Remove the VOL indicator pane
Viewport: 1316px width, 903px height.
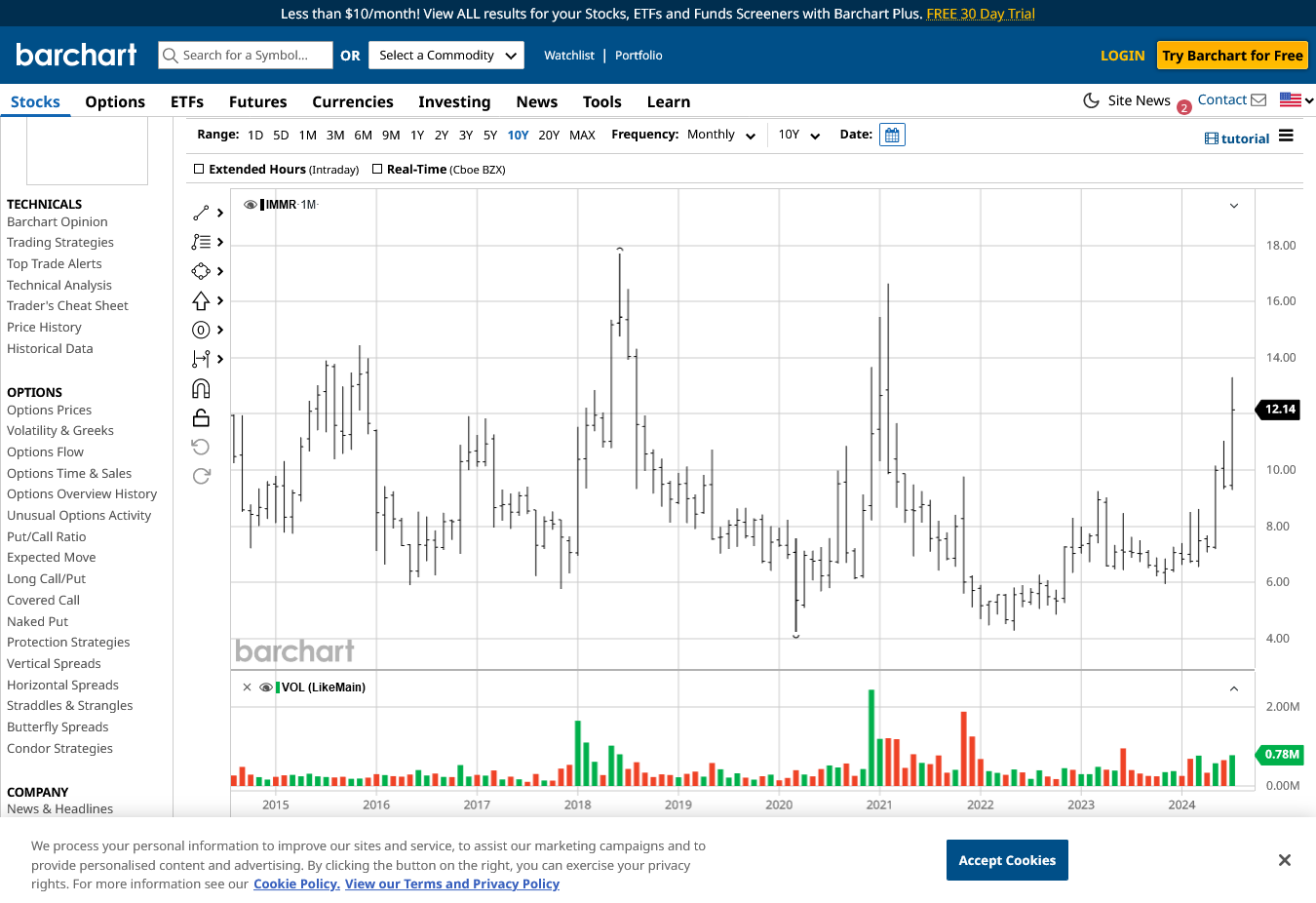248,687
